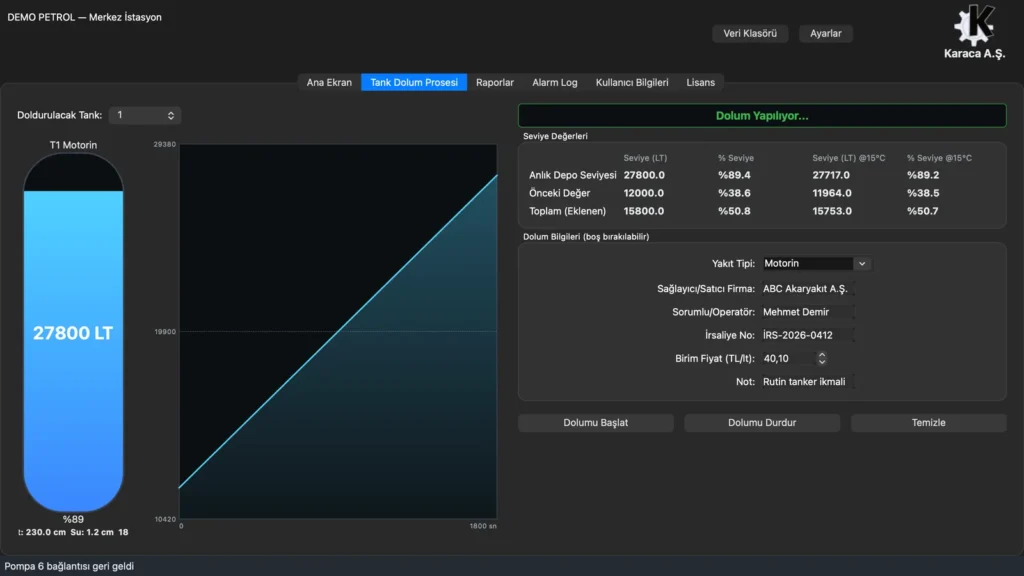The height and width of the screenshot is (576, 1024).
Task: Start filling with Dolumu Başlat
Action: coord(596,423)
